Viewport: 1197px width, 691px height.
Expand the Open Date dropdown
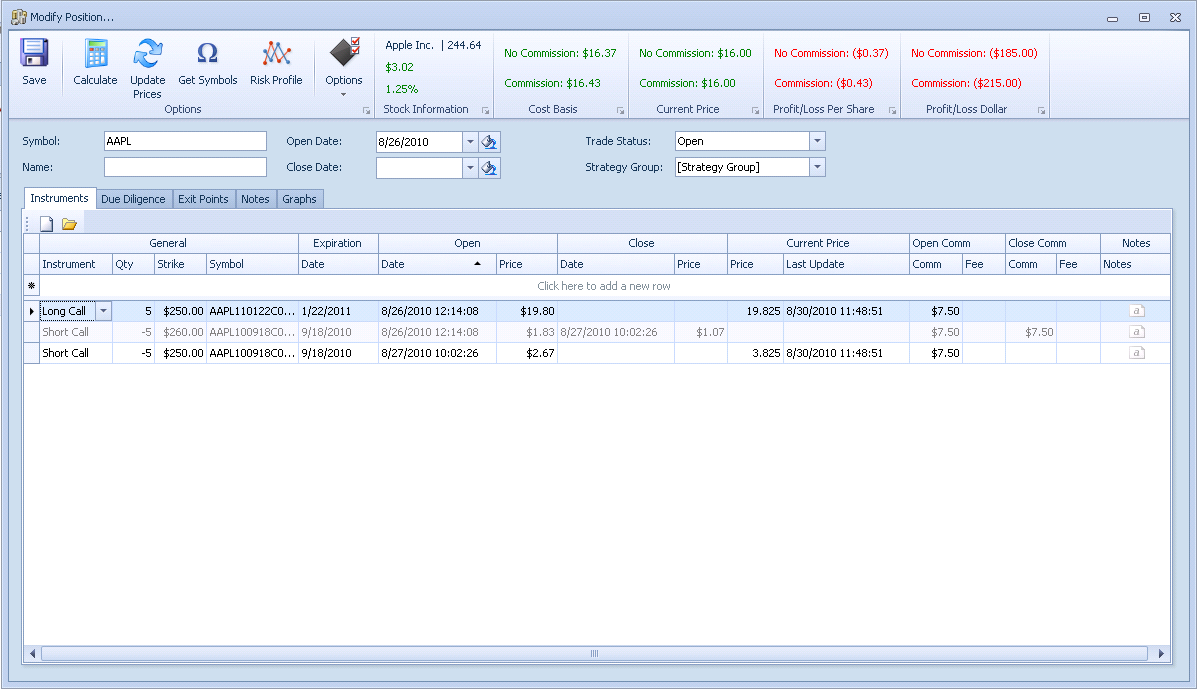[470, 142]
